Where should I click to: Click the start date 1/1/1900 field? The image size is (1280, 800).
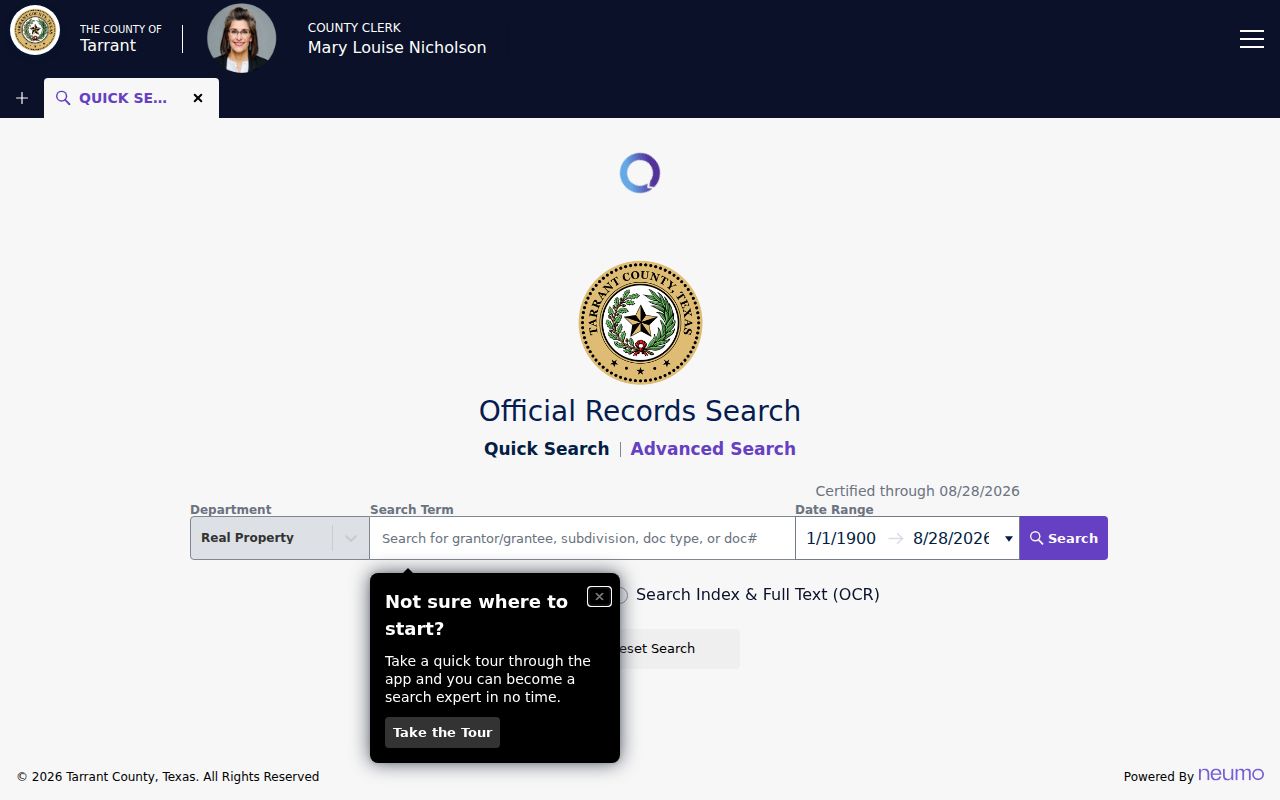[841, 538]
